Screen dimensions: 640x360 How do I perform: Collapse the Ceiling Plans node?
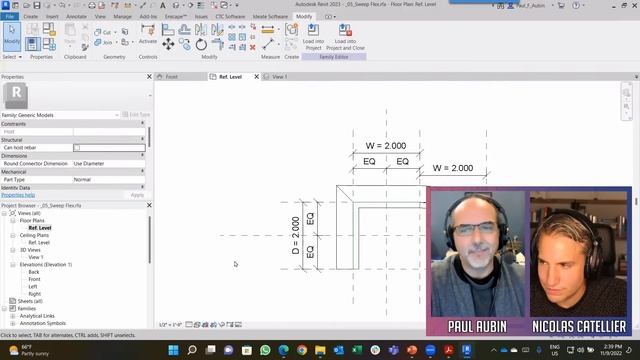point(13,235)
